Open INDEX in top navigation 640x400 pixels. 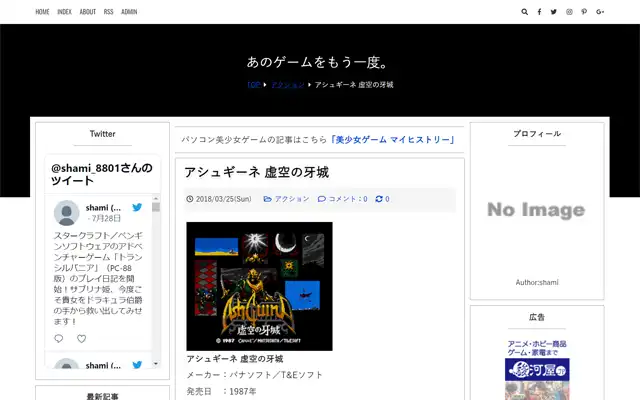coord(64,12)
